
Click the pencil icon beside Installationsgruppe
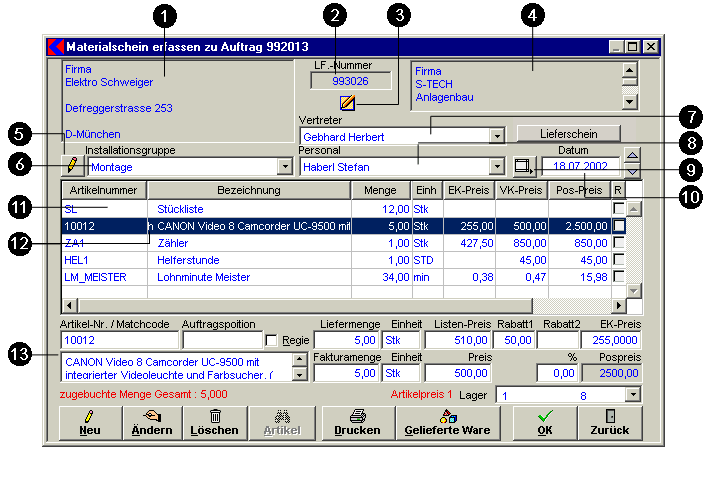click(x=72, y=166)
